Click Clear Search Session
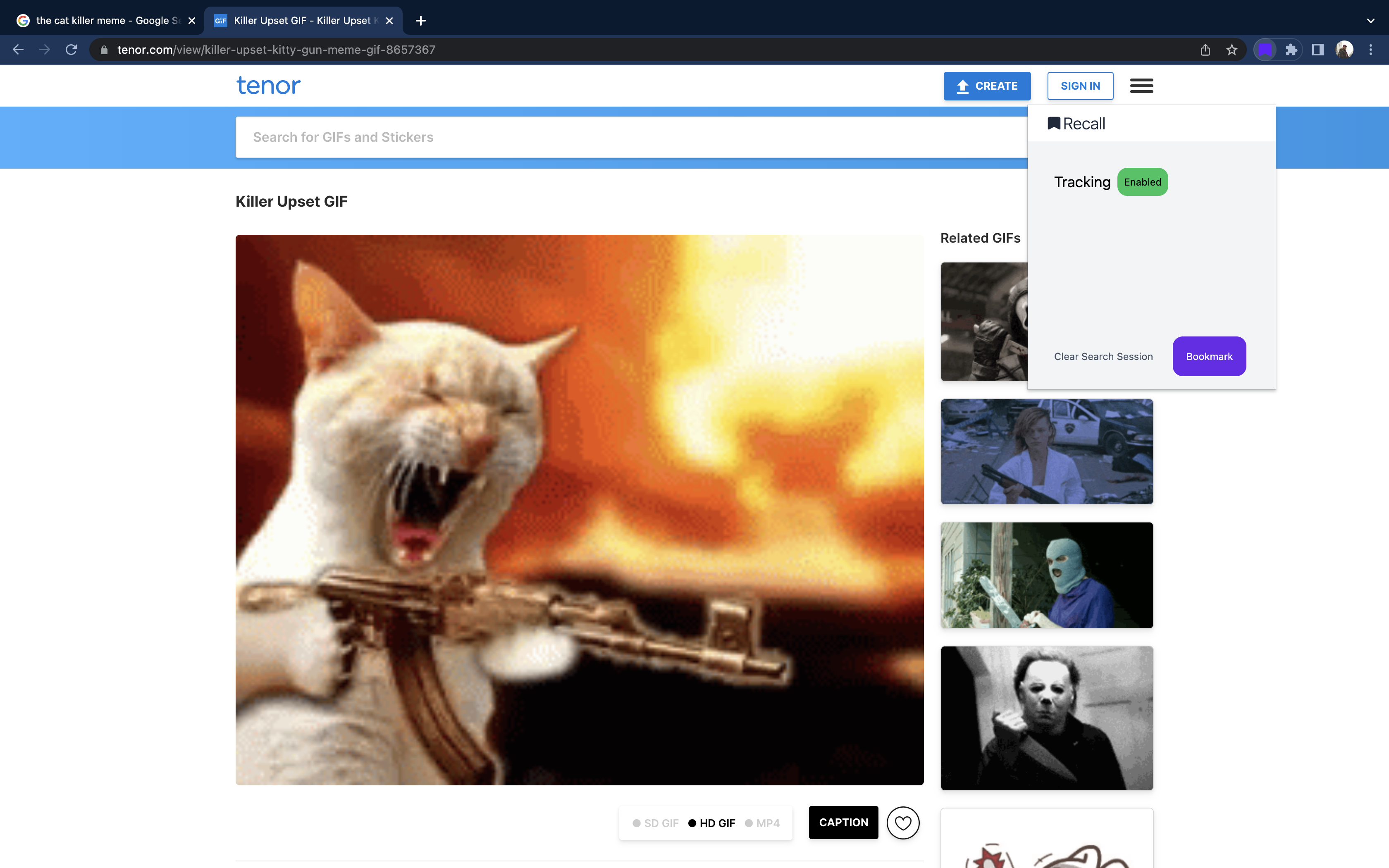 click(1103, 356)
